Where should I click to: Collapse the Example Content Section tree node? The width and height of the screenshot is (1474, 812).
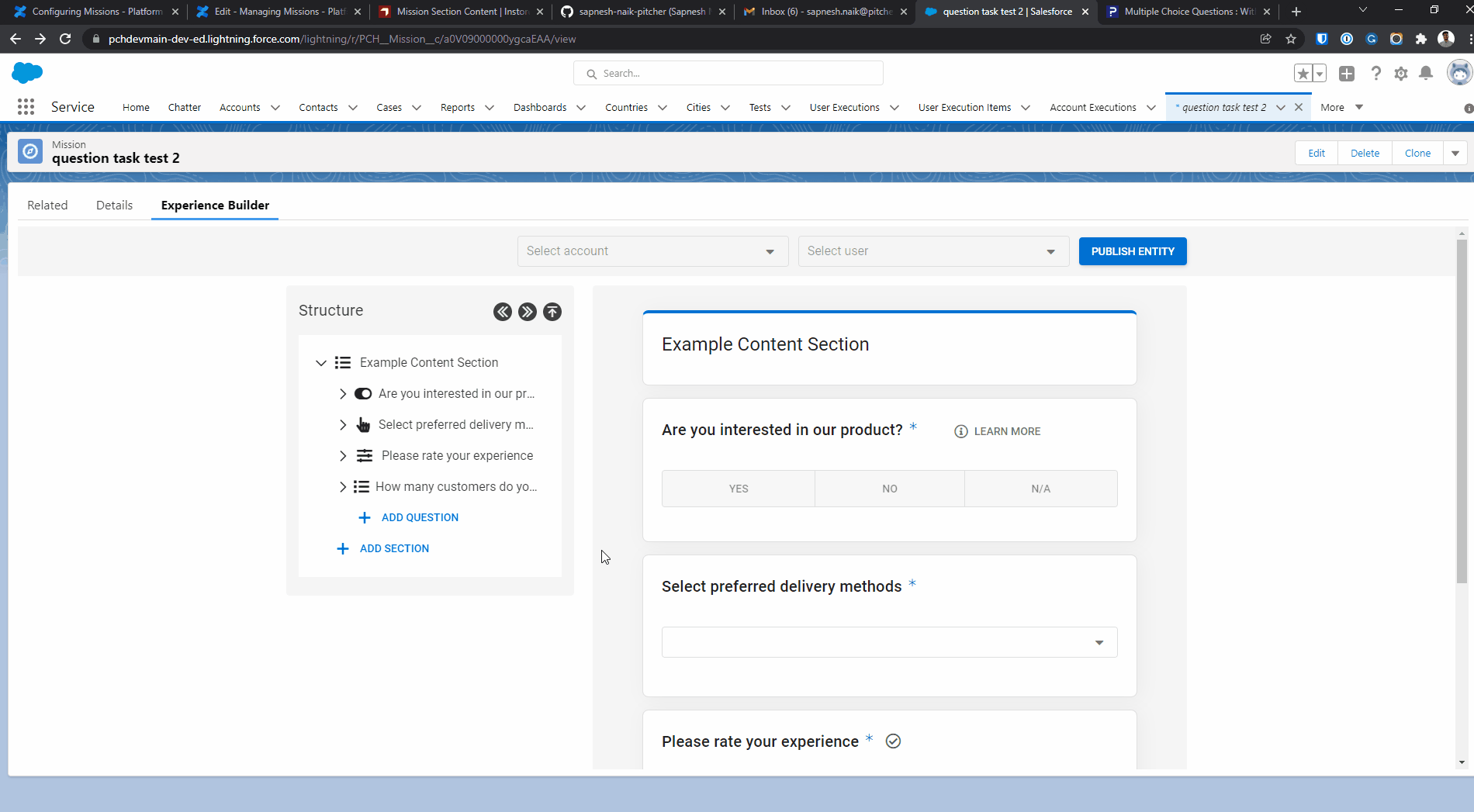321,363
